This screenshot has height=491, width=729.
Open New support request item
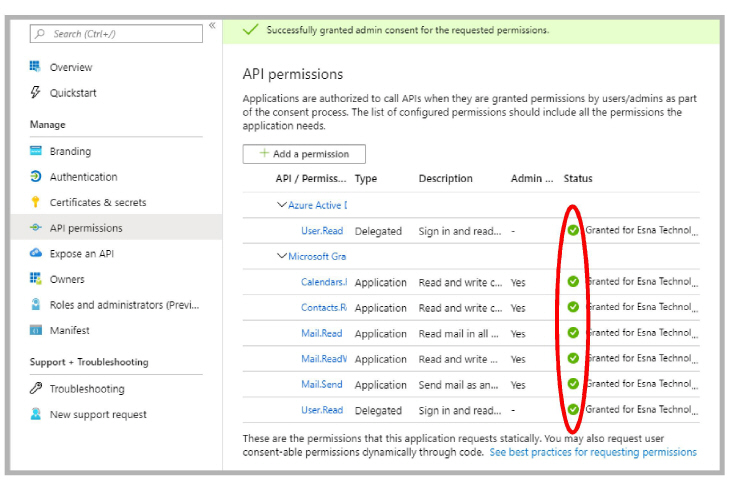98,414
